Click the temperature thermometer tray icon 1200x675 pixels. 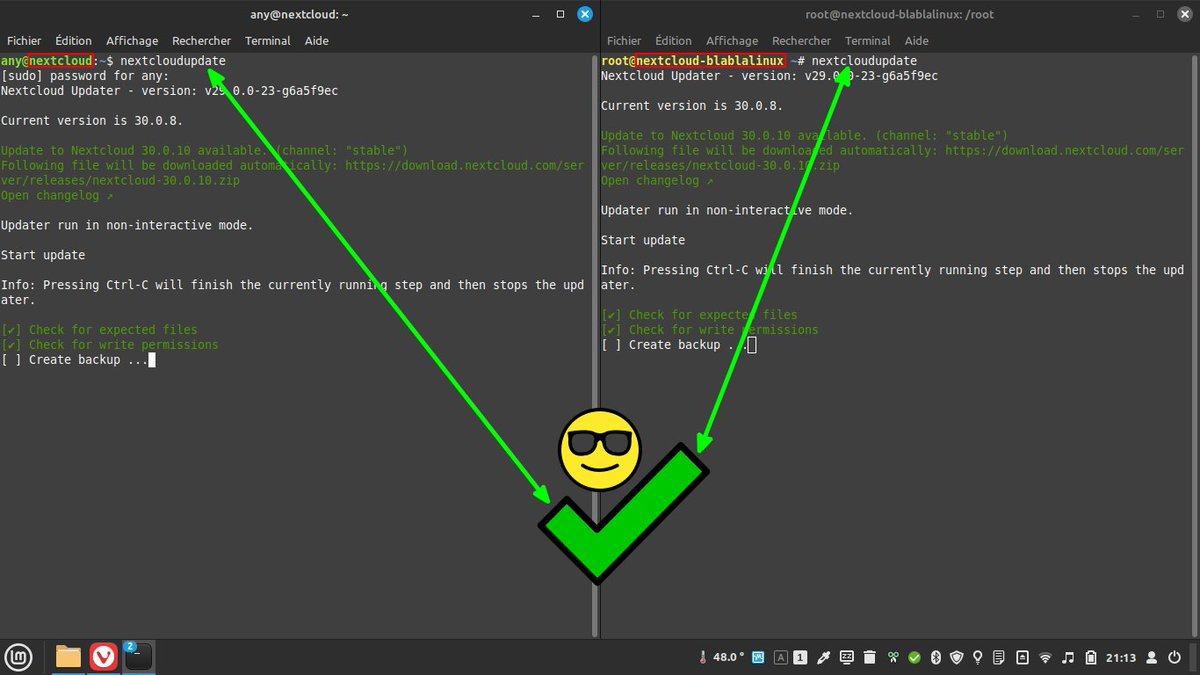tap(703, 658)
